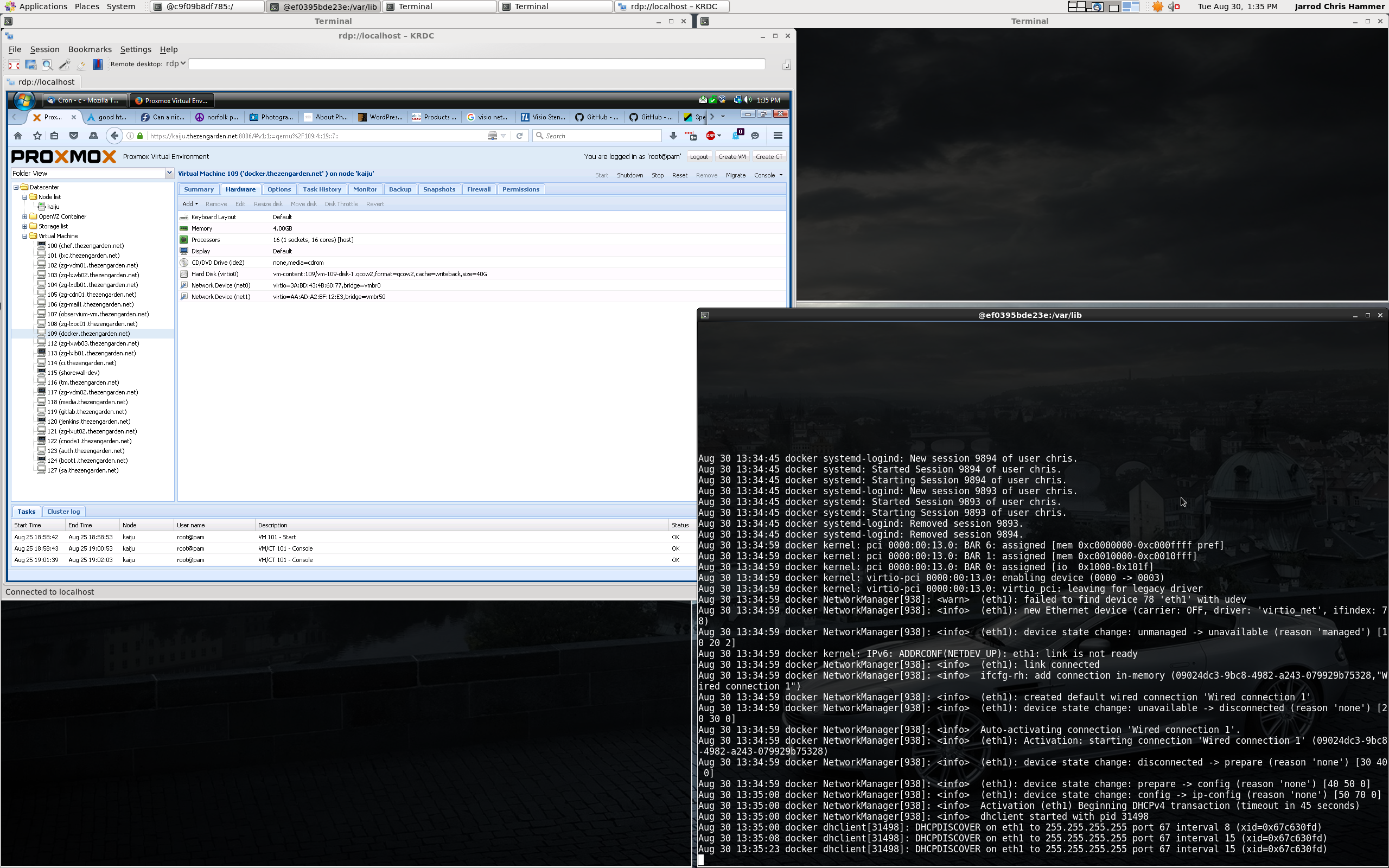Open KRDC File menu
This screenshot has height=868, width=1389.
(15, 50)
